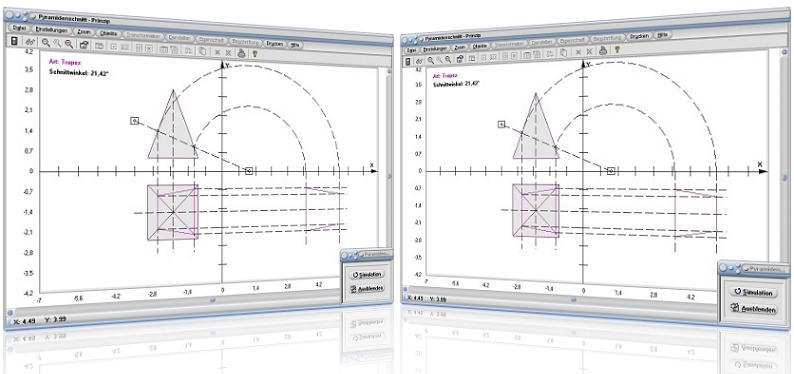
Task: Click the binoculars icon in left window toolbar
Action: tap(30, 43)
